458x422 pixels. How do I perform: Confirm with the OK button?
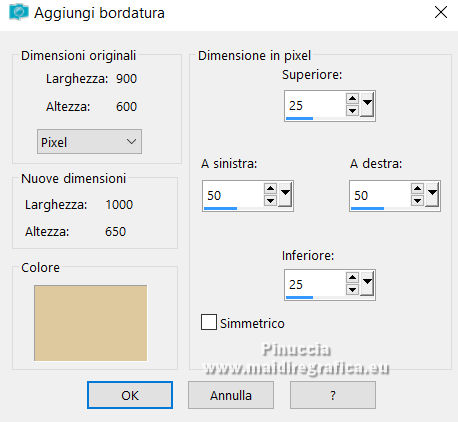[130, 395]
